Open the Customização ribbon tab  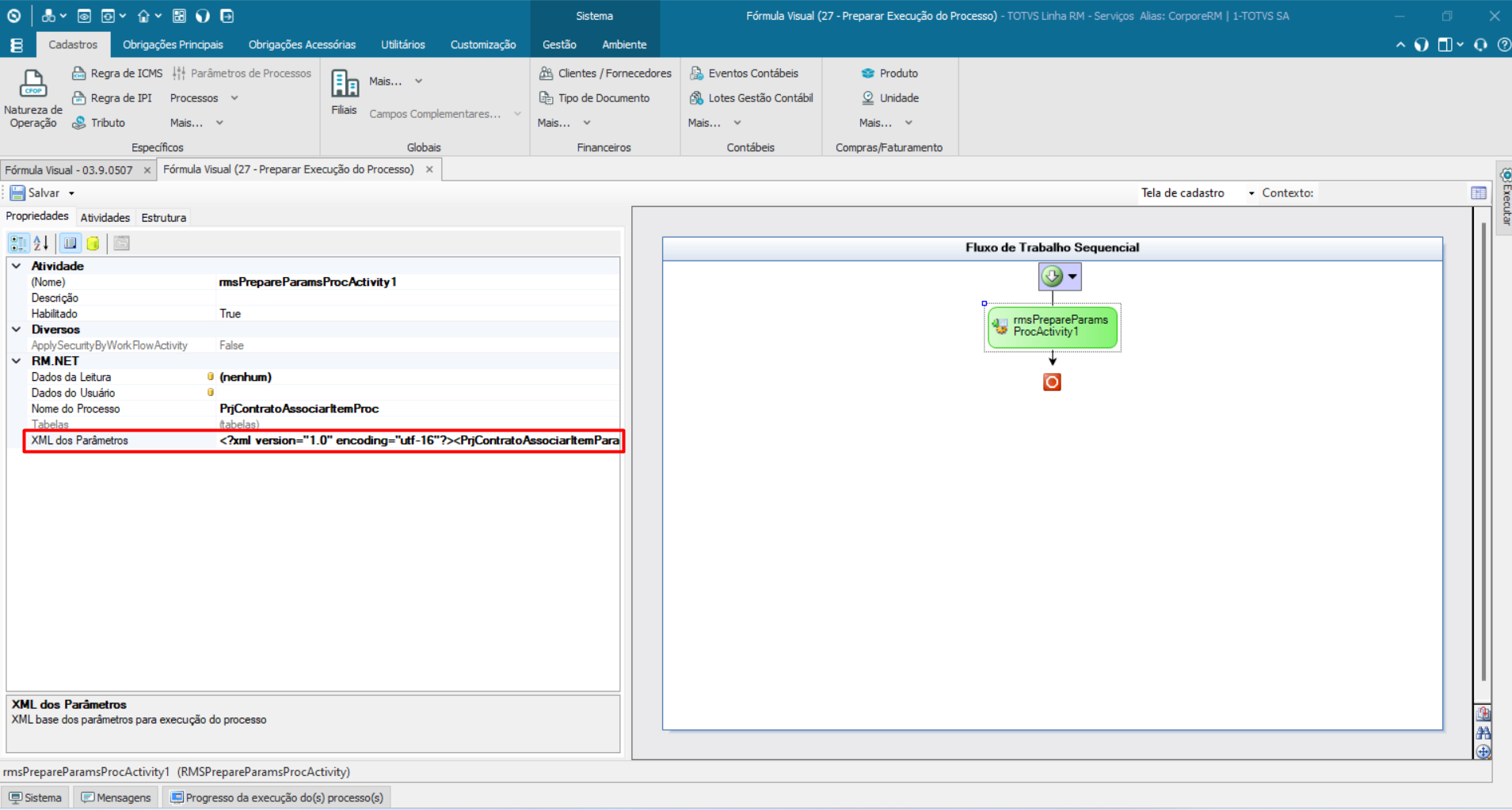click(x=483, y=45)
